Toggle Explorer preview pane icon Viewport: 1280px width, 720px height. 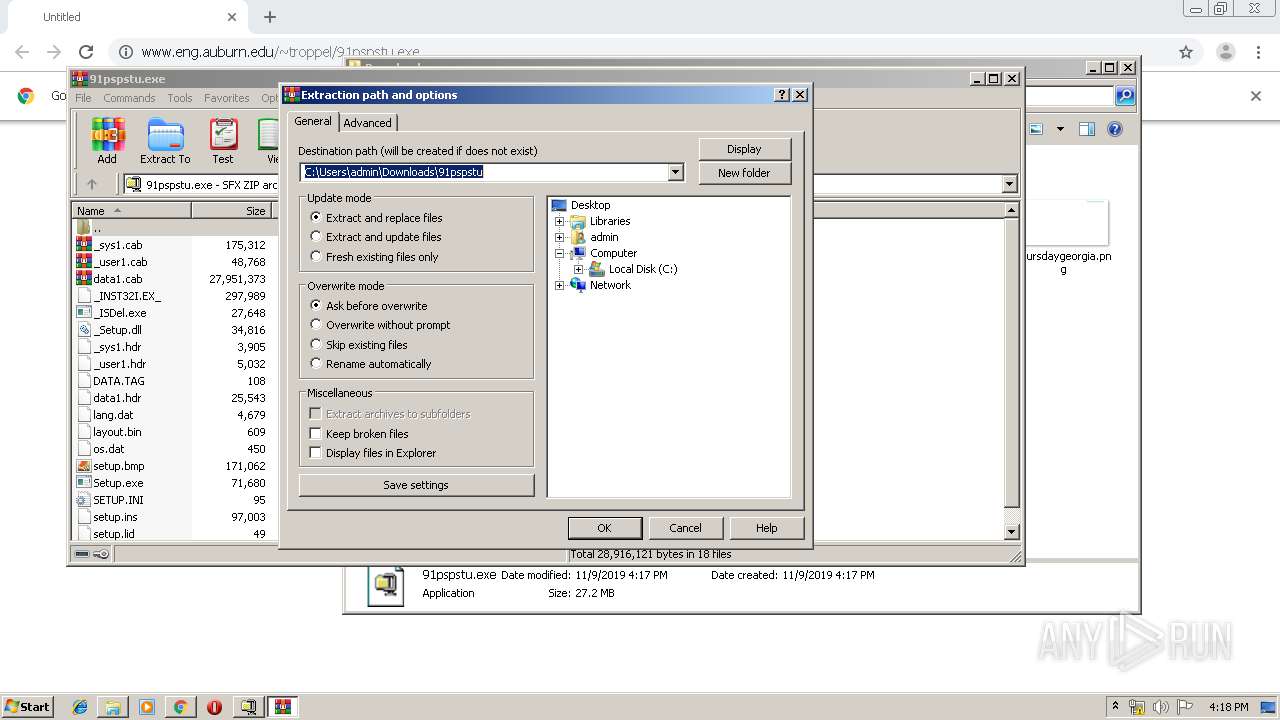[x=1087, y=129]
